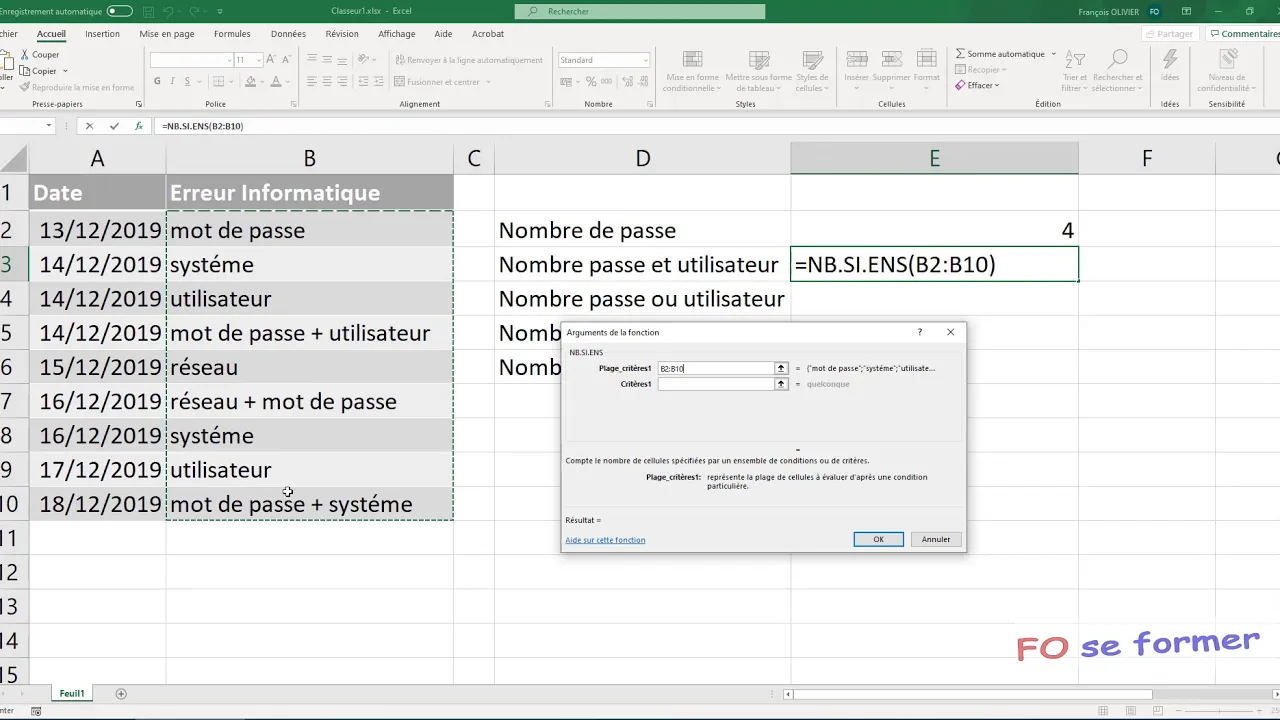Click the align top icon
Screen dimensions: 1280x720
click(312, 60)
